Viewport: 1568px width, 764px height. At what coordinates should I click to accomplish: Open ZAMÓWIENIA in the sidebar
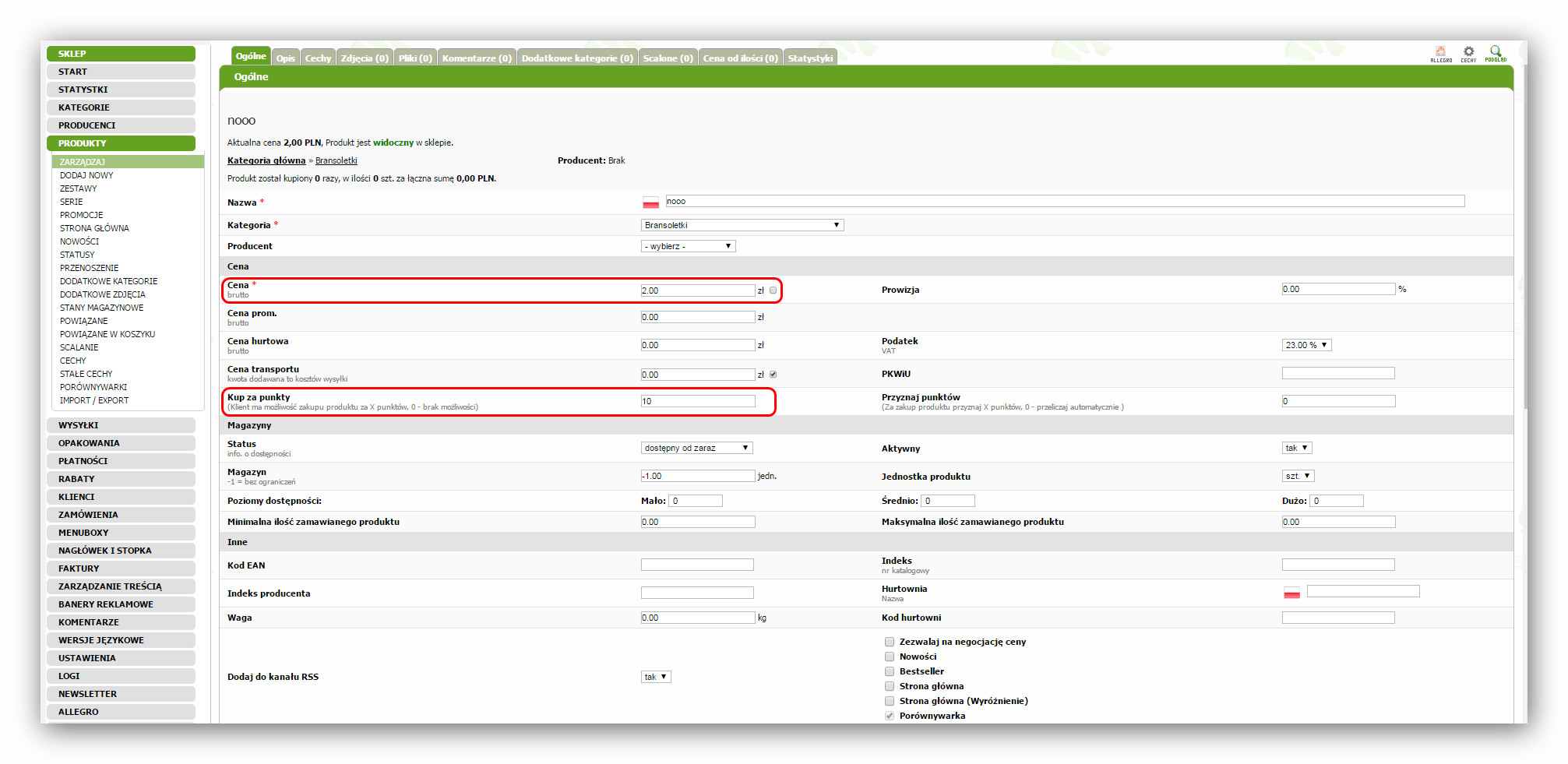121,515
